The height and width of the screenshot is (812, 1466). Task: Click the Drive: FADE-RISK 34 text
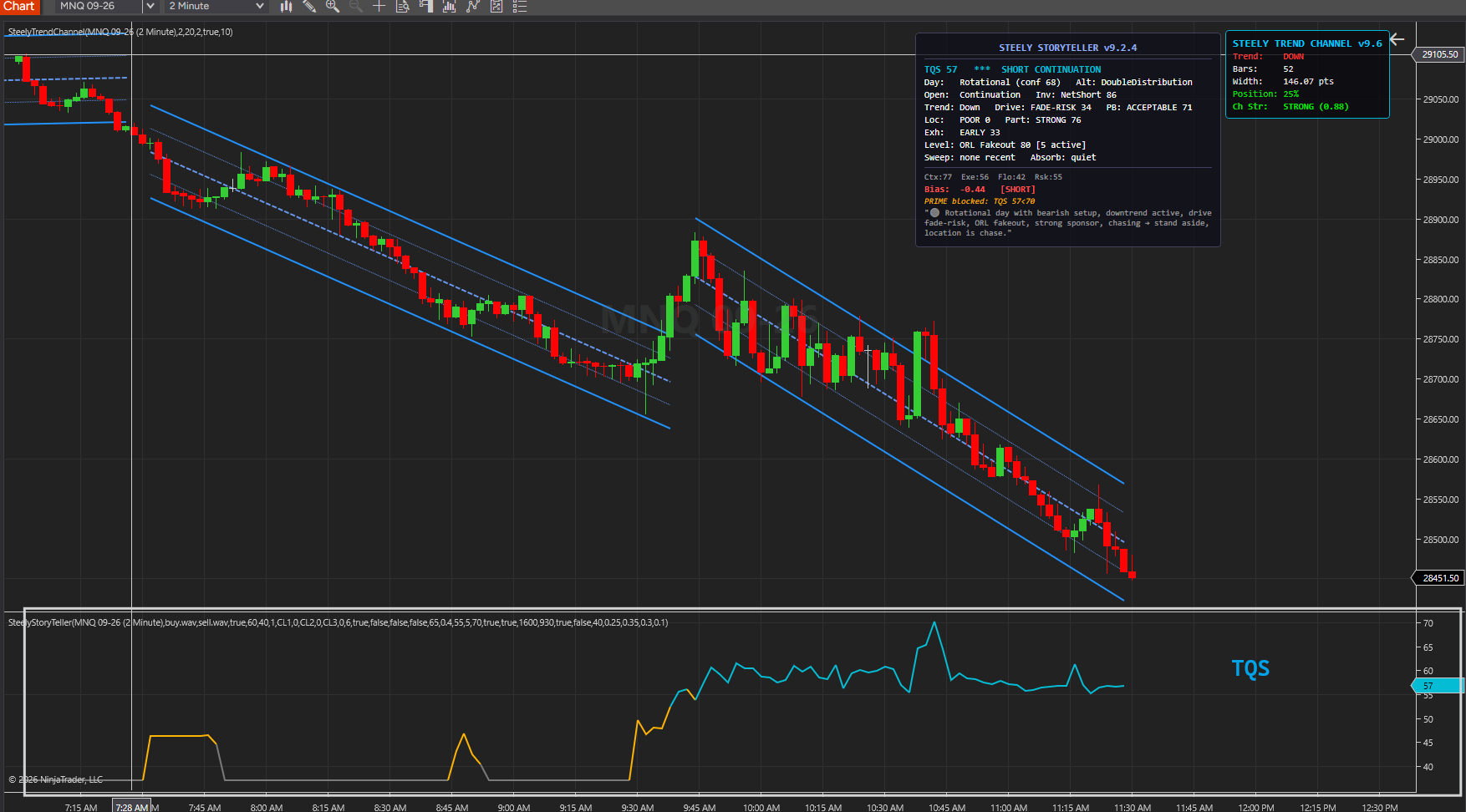tap(1043, 107)
